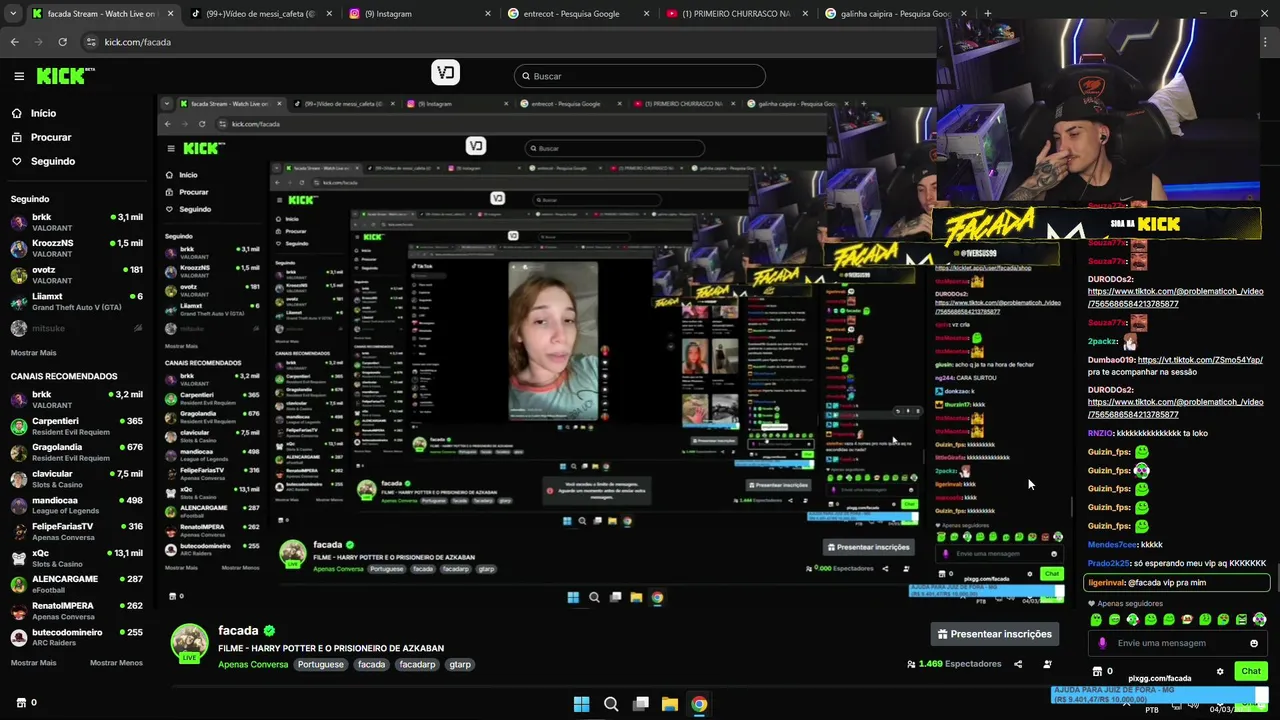Click Presentear inscrições button
The image size is (1280, 720).
tap(995, 634)
